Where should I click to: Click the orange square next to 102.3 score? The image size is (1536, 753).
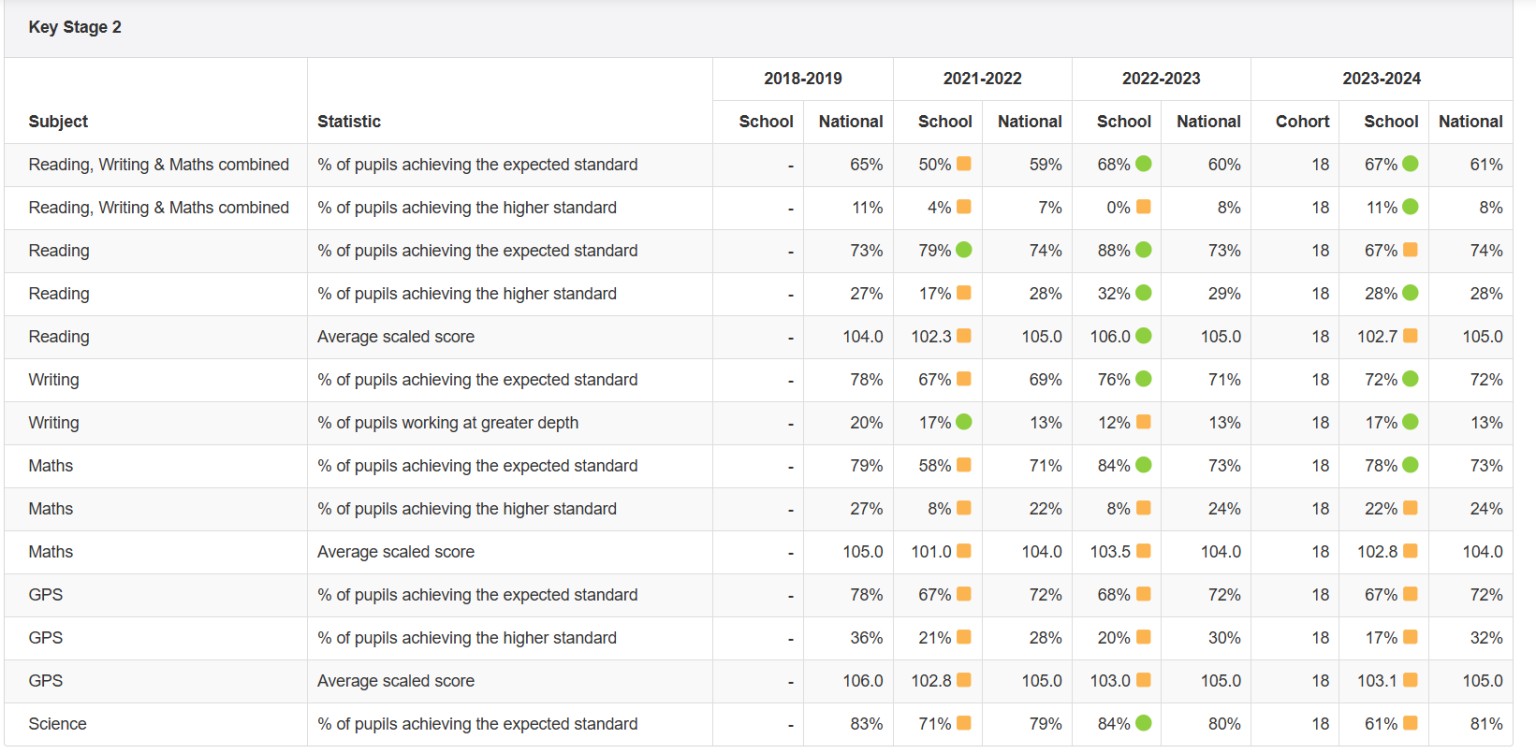click(x=964, y=336)
